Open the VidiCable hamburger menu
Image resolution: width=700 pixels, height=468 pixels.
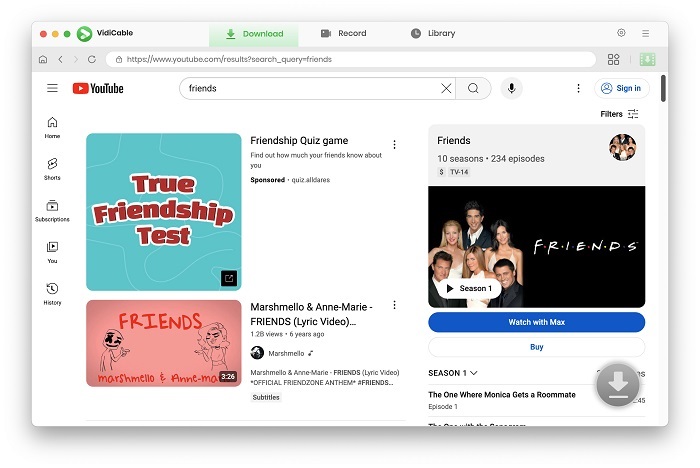pos(646,33)
